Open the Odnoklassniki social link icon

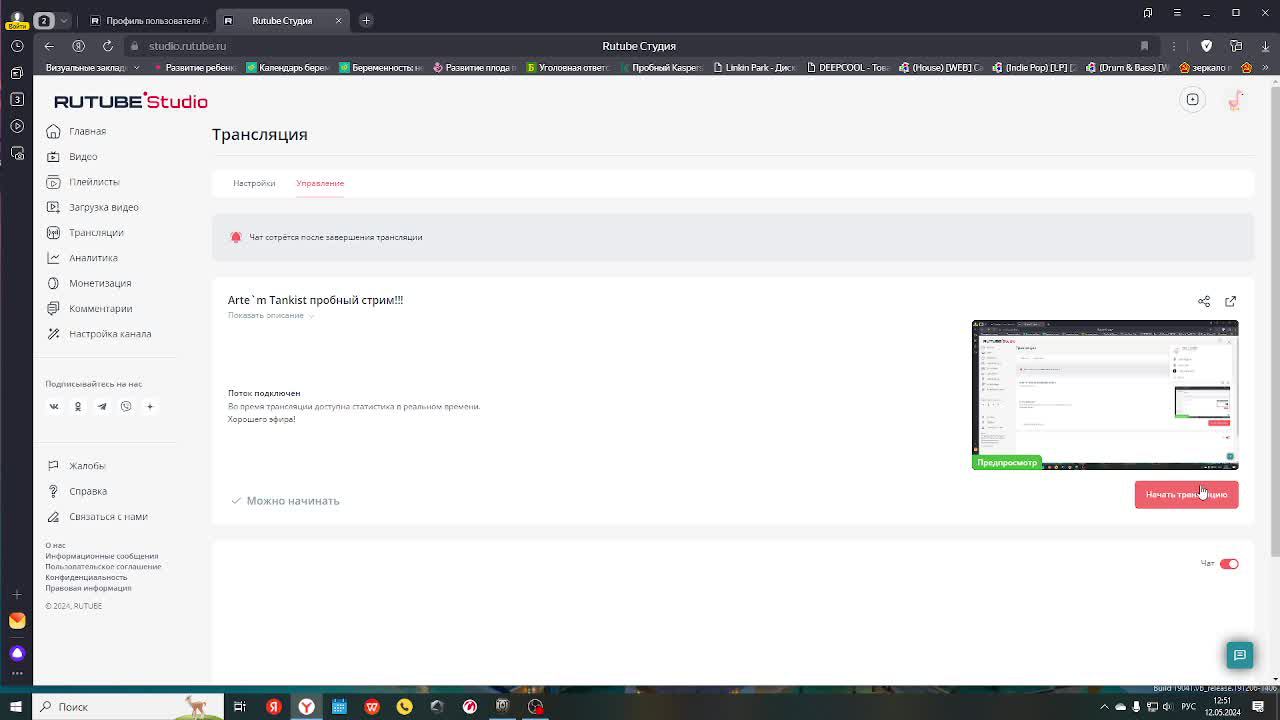(78, 406)
